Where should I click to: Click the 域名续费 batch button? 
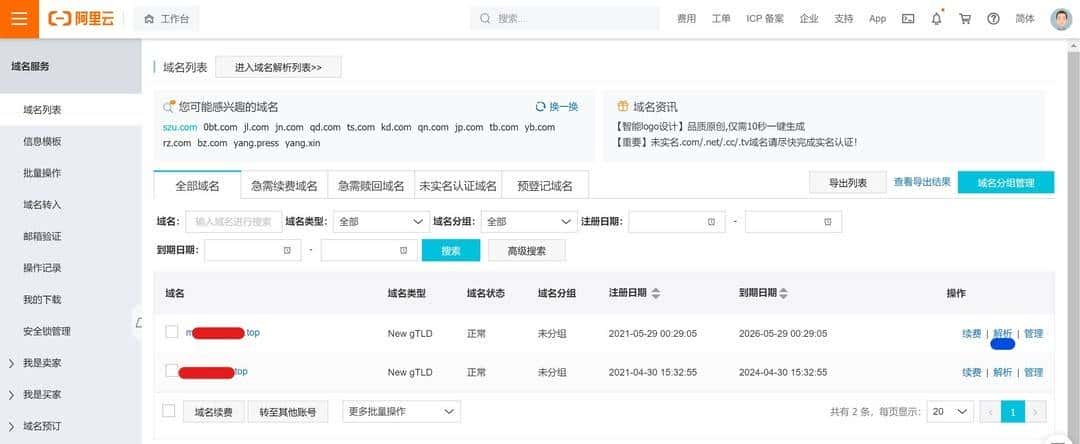tap(214, 412)
